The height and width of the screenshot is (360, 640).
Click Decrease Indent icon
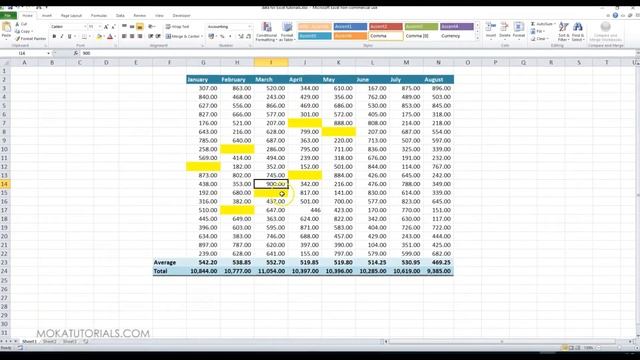(151, 36)
